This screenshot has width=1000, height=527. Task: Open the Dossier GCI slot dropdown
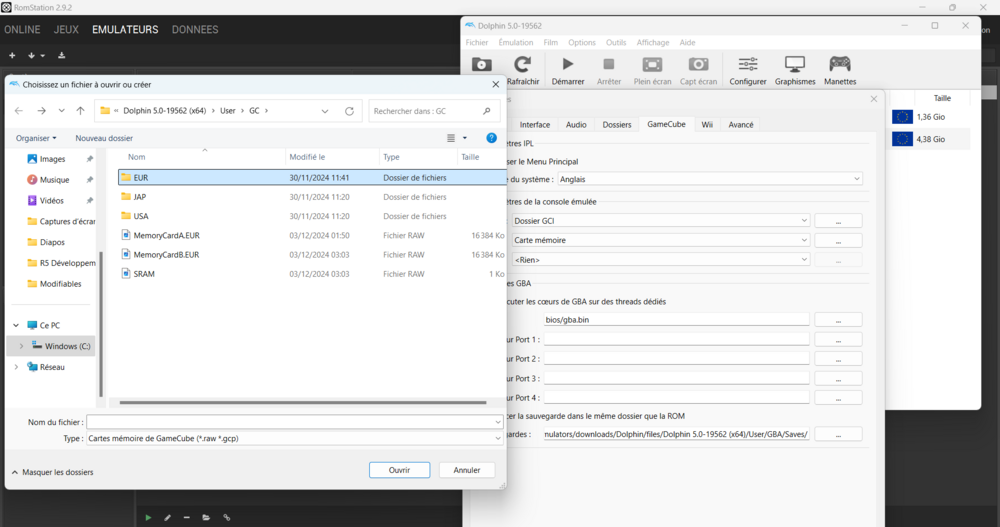(x=659, y=221)
